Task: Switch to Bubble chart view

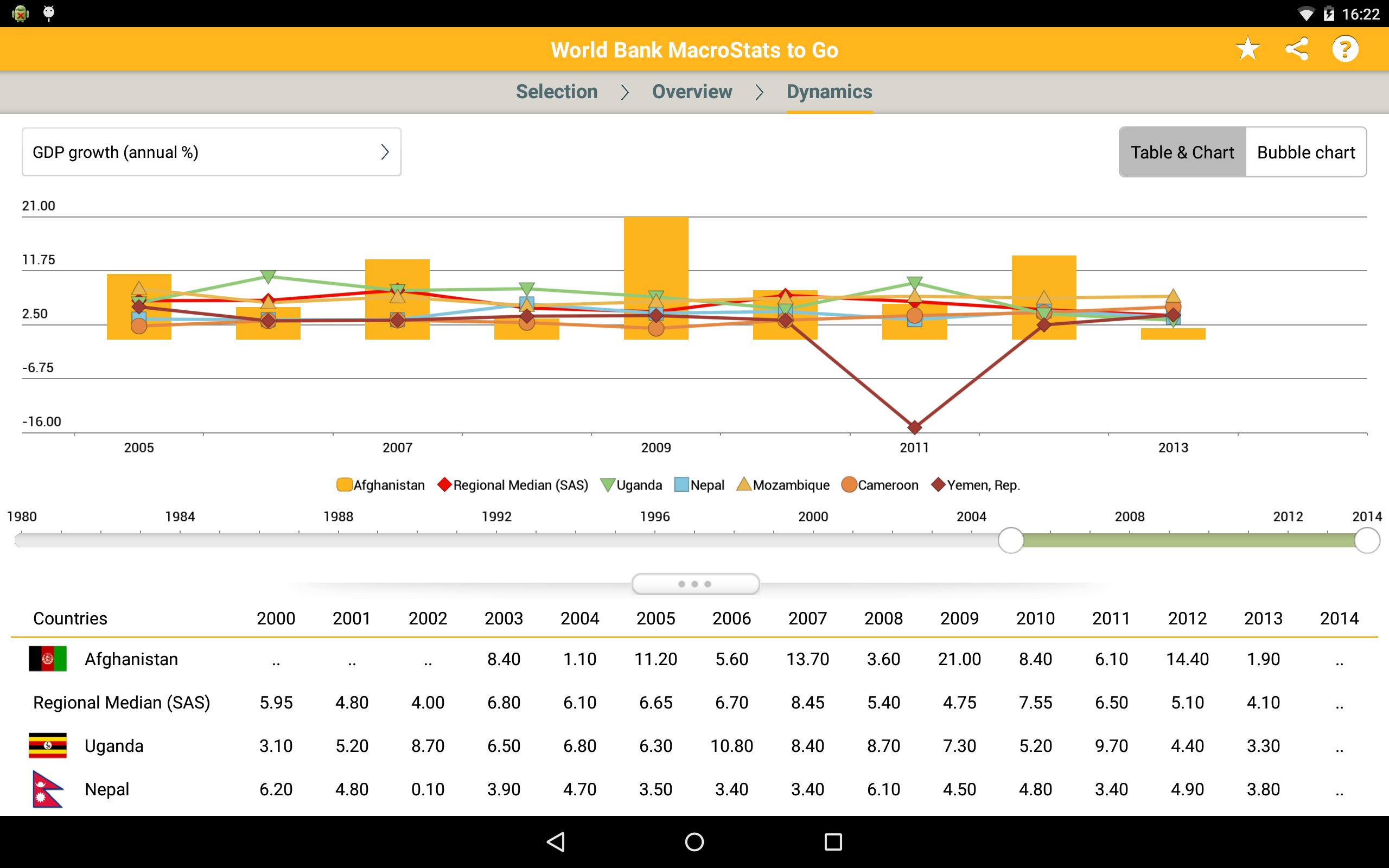Action: click(1306, 152)
